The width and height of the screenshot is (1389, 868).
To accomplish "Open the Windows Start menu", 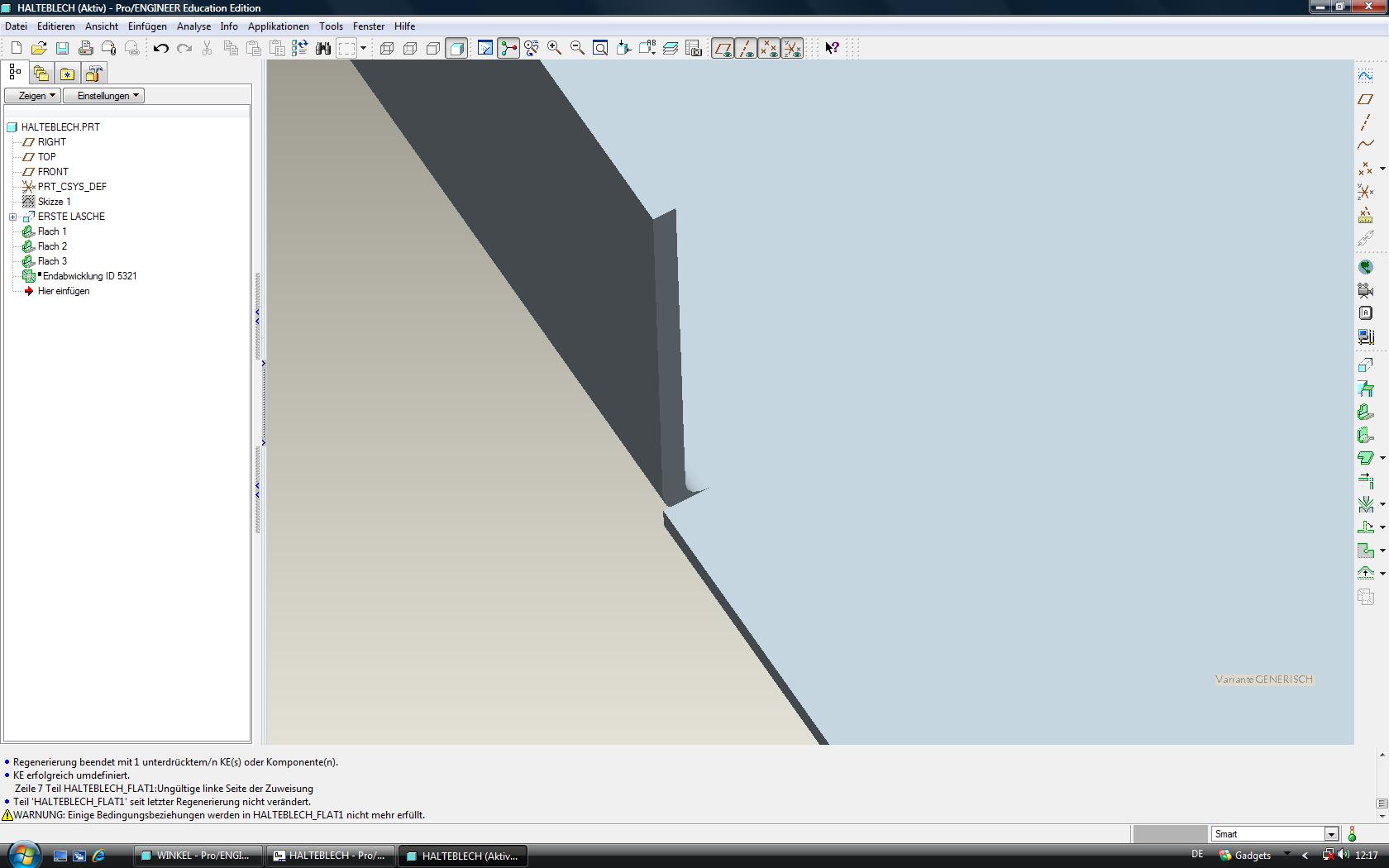I will pyautogui.click(x=22, y=855).
